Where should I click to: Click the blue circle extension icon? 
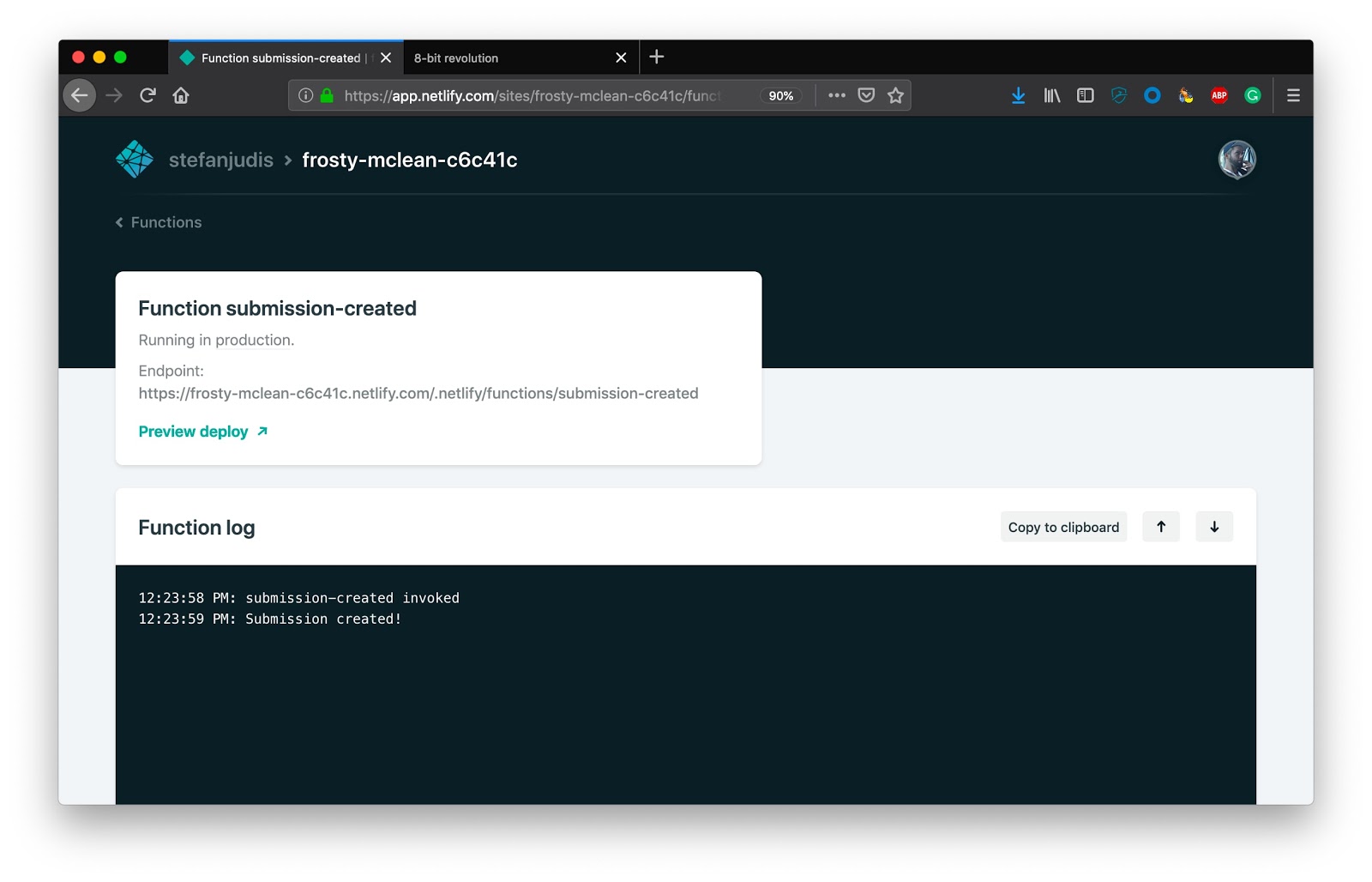point(1152,95)
